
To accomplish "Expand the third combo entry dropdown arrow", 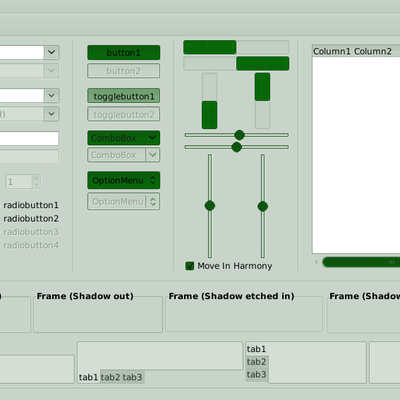I will click(x=52, y=96).
